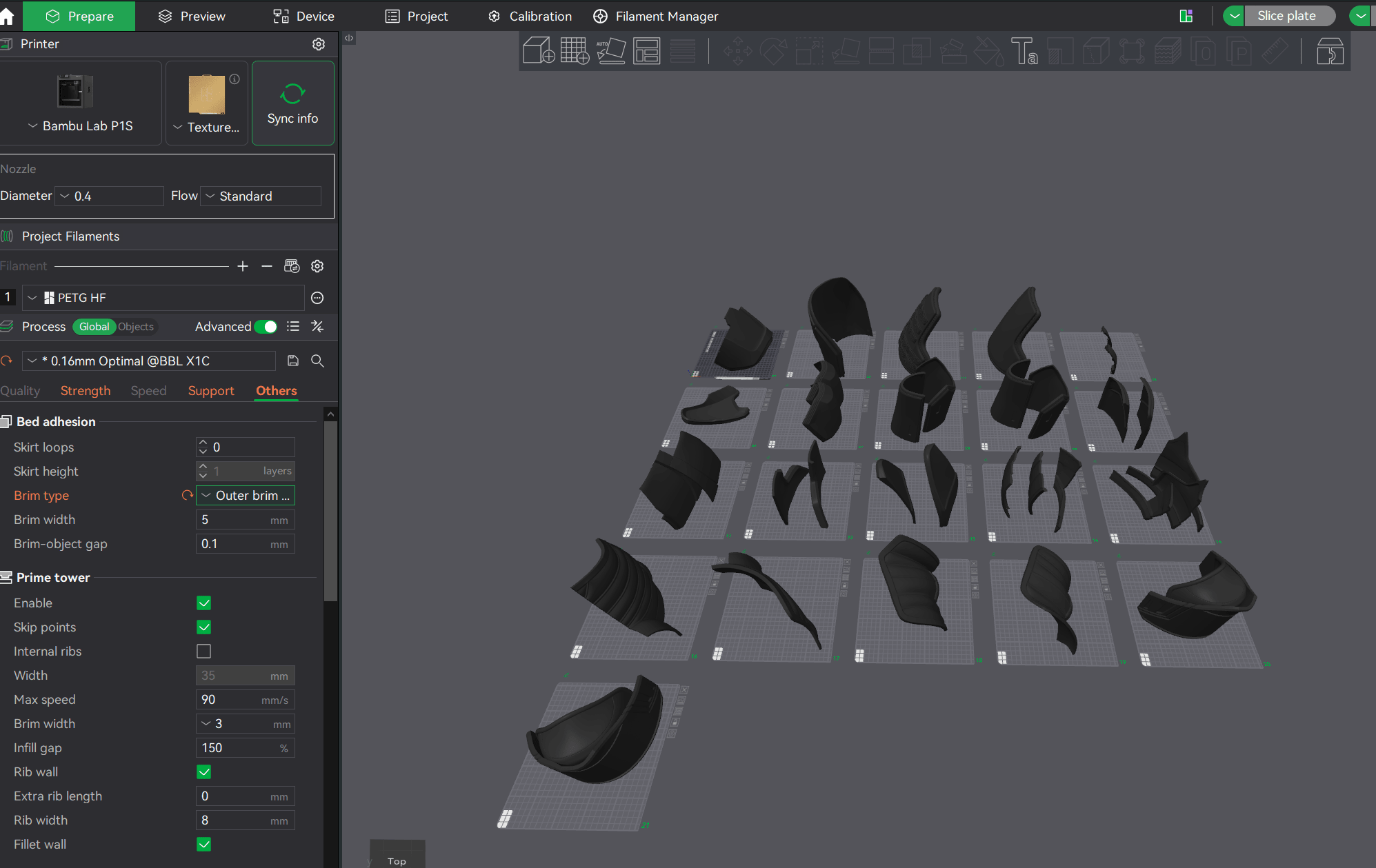Select the Move tool icon

(737, 51)
